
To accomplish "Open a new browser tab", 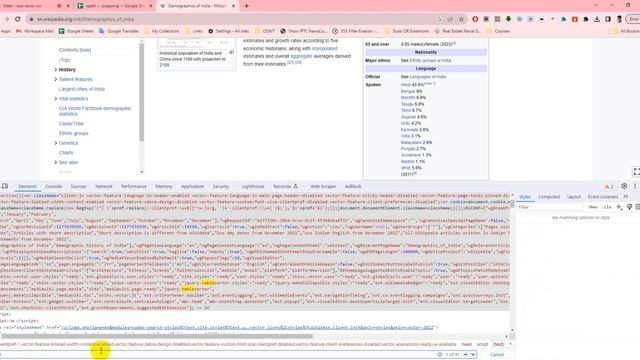I will pos(247,6).
